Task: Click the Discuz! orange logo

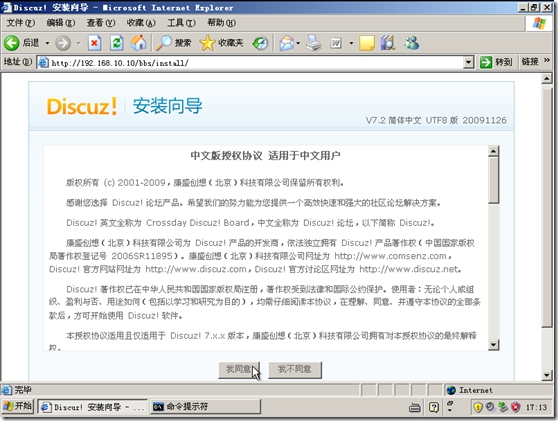Action: [x=82, y=106]
